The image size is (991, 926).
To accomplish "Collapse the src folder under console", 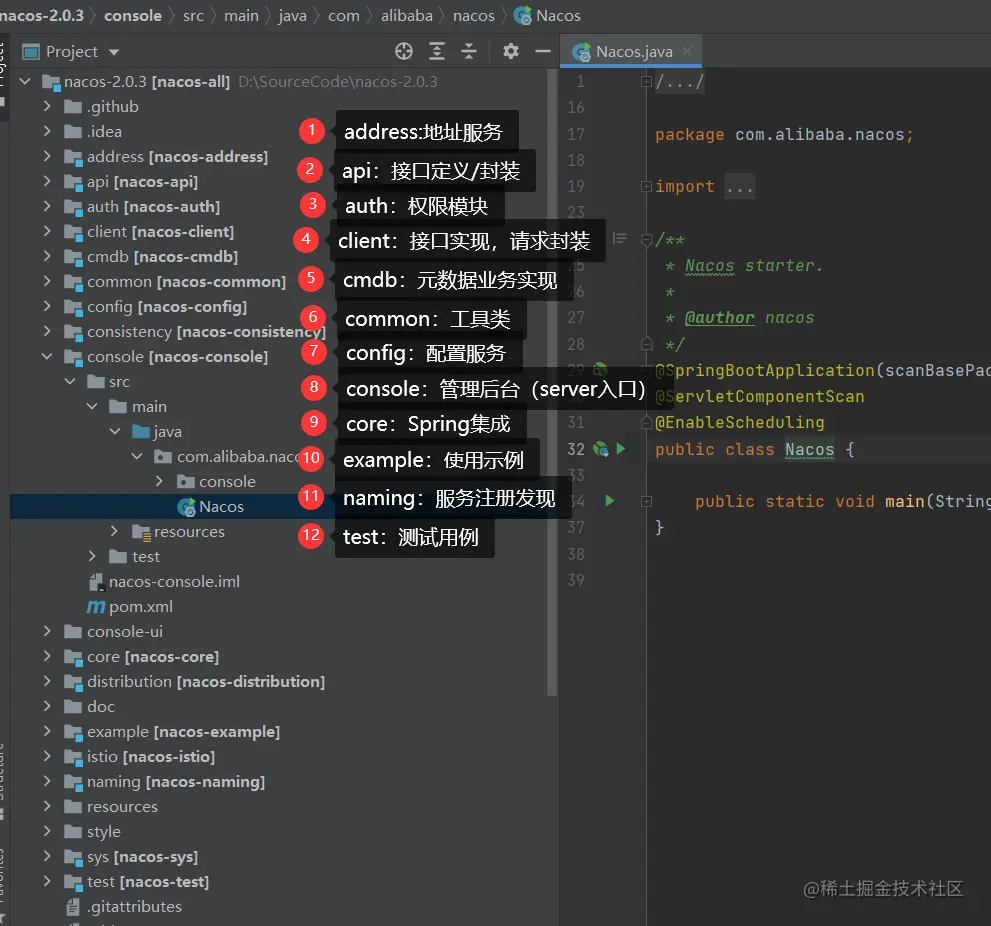I will pyautogui.click(x=70, y=381).
